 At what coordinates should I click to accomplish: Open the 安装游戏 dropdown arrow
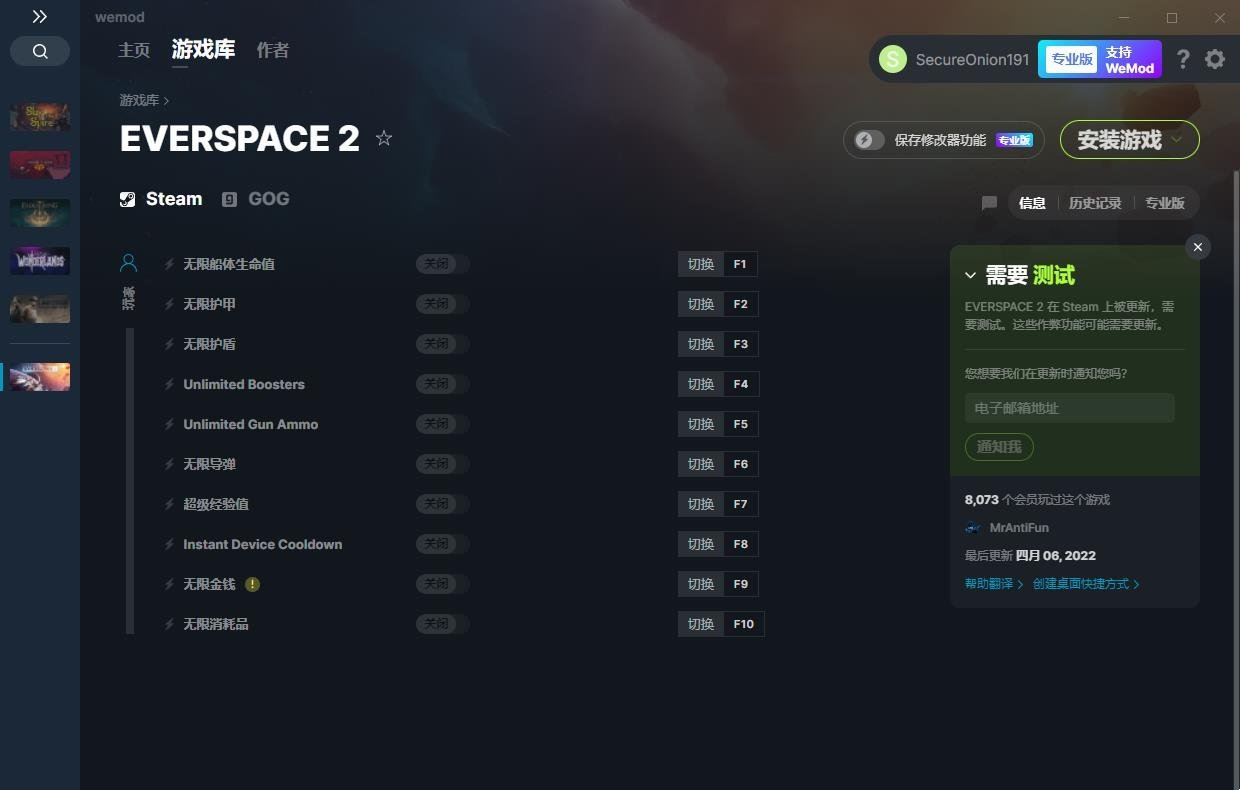1177,140
